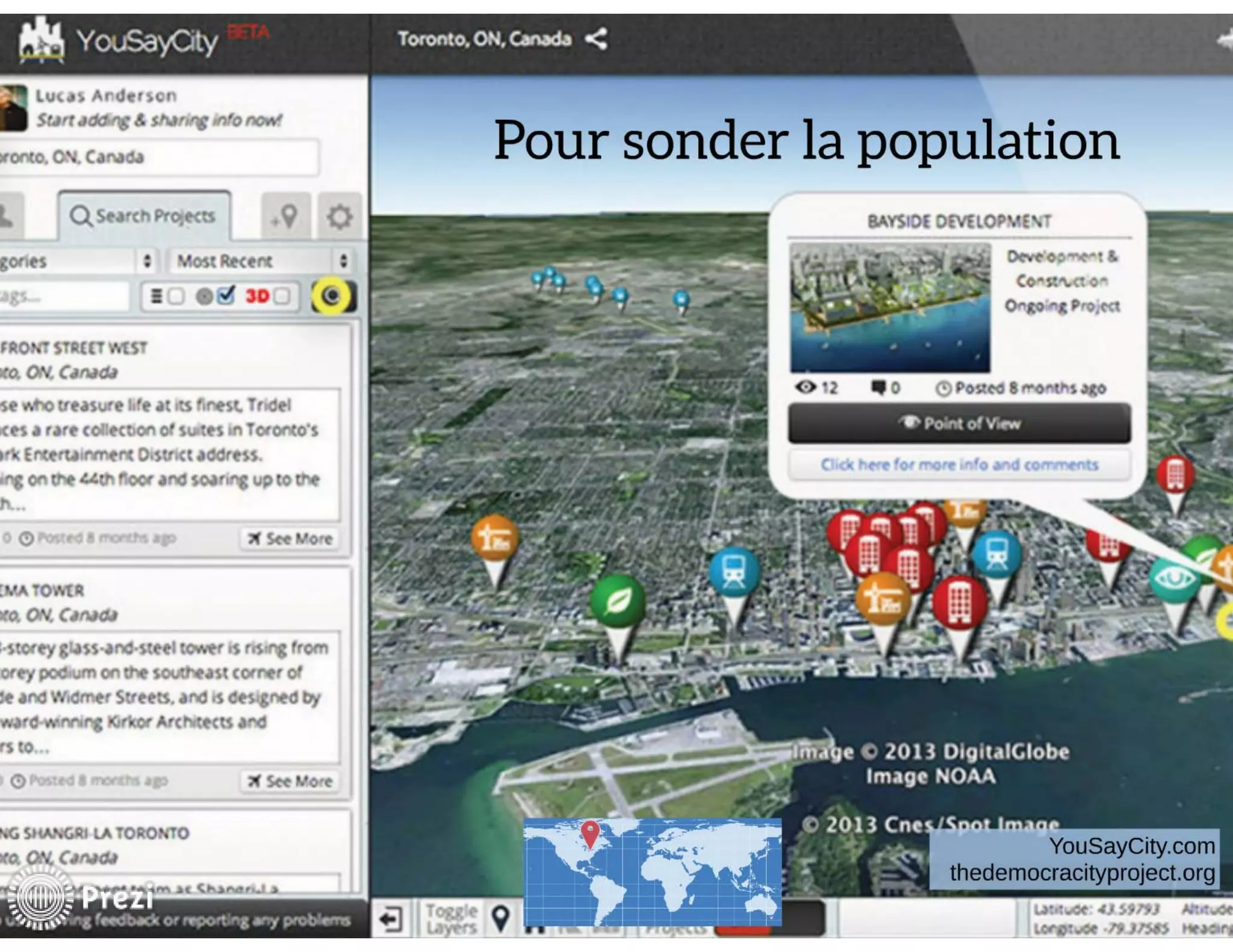Click the clock icon in Bayside popup
The height and width of the screenshot is (952, 1233).
coord(943,389)
